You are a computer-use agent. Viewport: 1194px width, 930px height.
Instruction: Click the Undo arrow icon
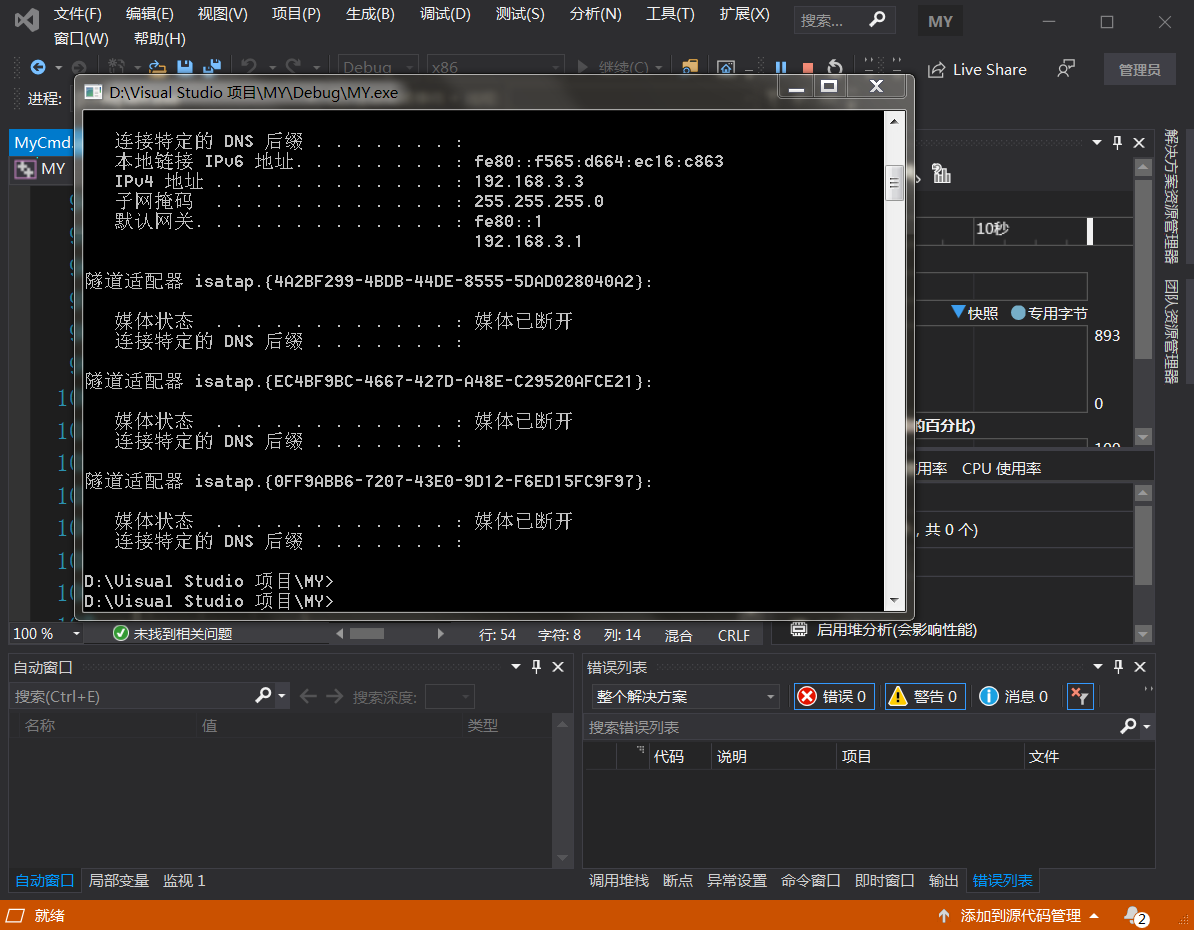[249, 67]
